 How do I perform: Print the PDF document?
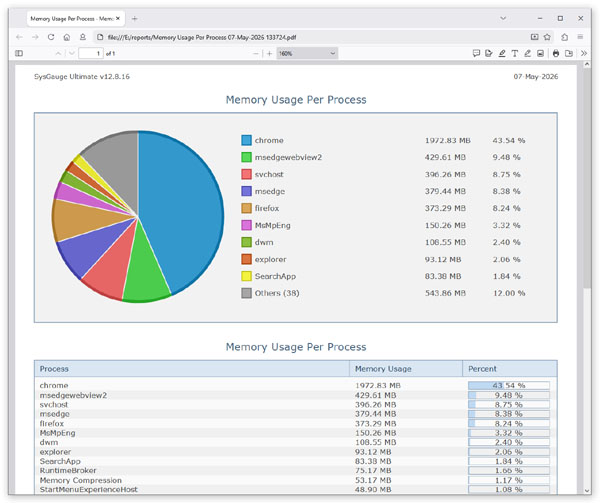pos(556,53)
